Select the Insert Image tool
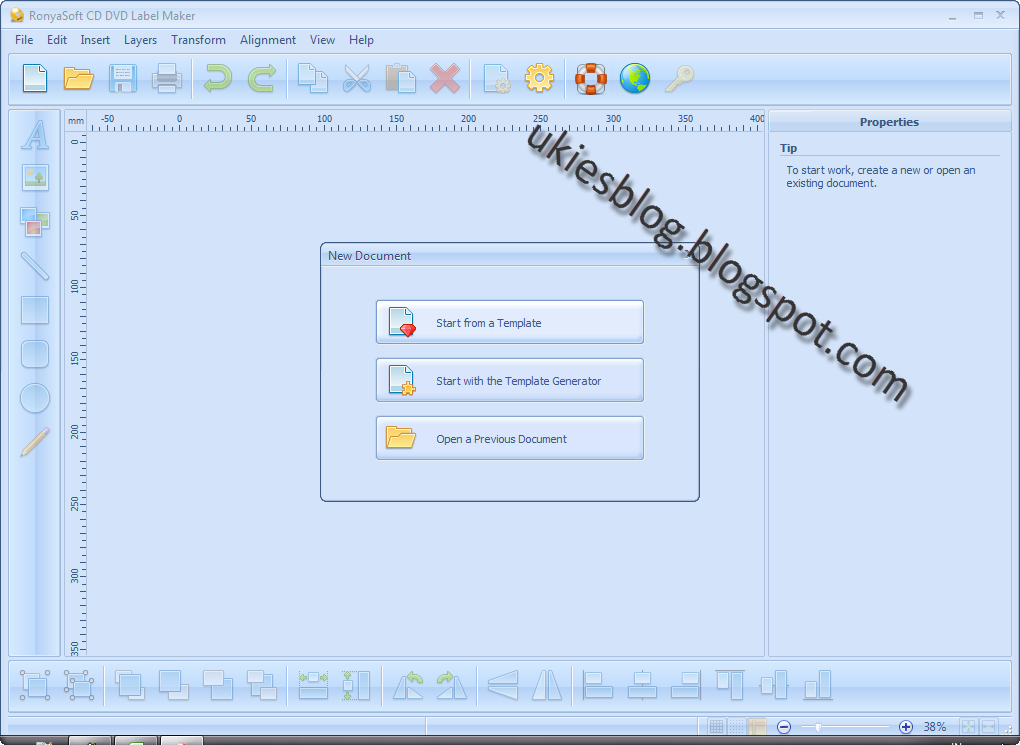Viewport: 1020px width, 745px height. pyautogui.click(x=34, y=179)
